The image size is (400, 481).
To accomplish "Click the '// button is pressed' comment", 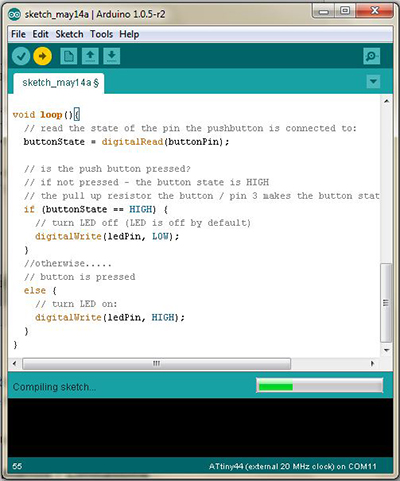I will [79, 277].
